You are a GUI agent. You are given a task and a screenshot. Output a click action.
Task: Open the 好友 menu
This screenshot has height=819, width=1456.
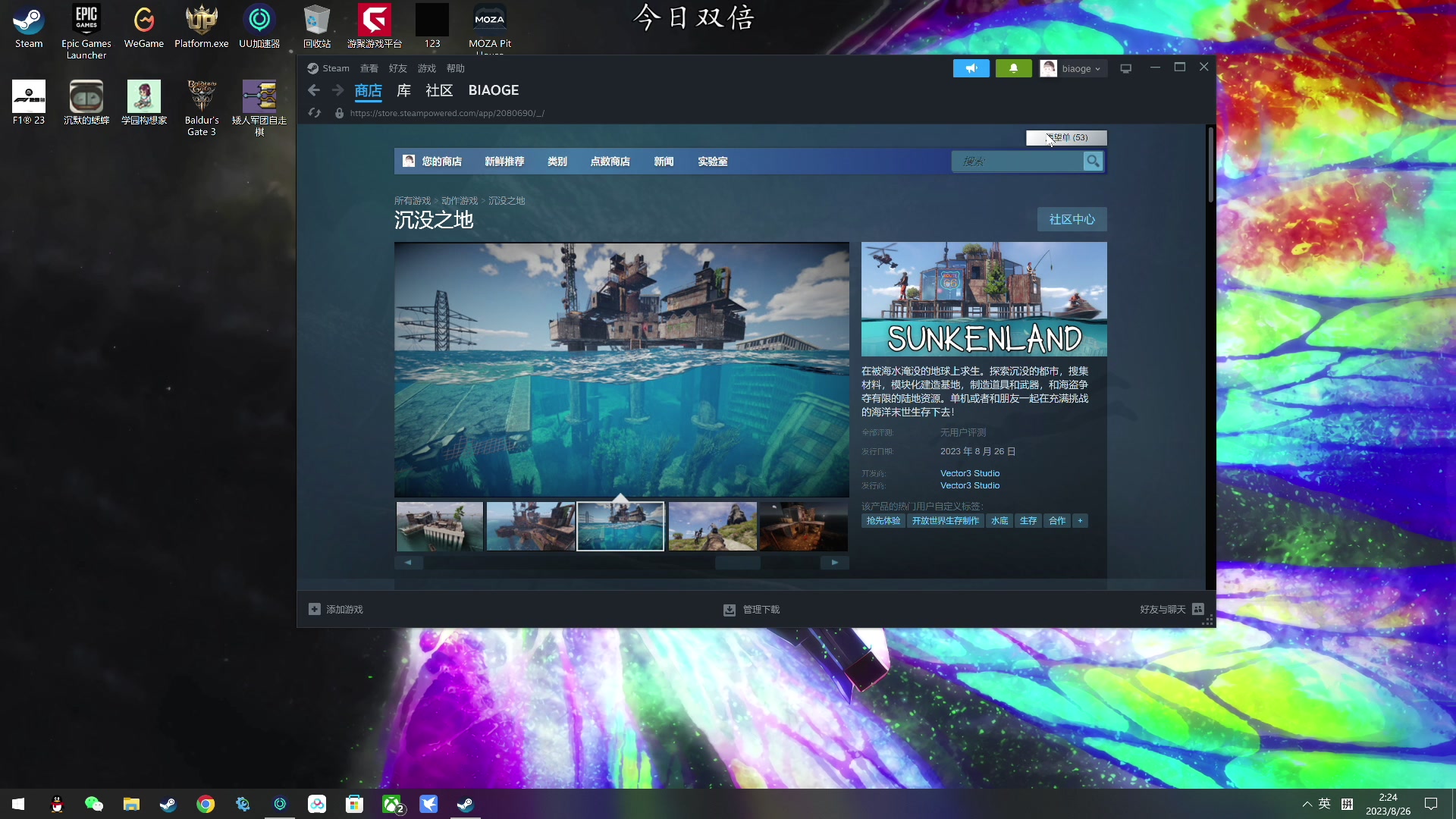click(x=398, y=68)
